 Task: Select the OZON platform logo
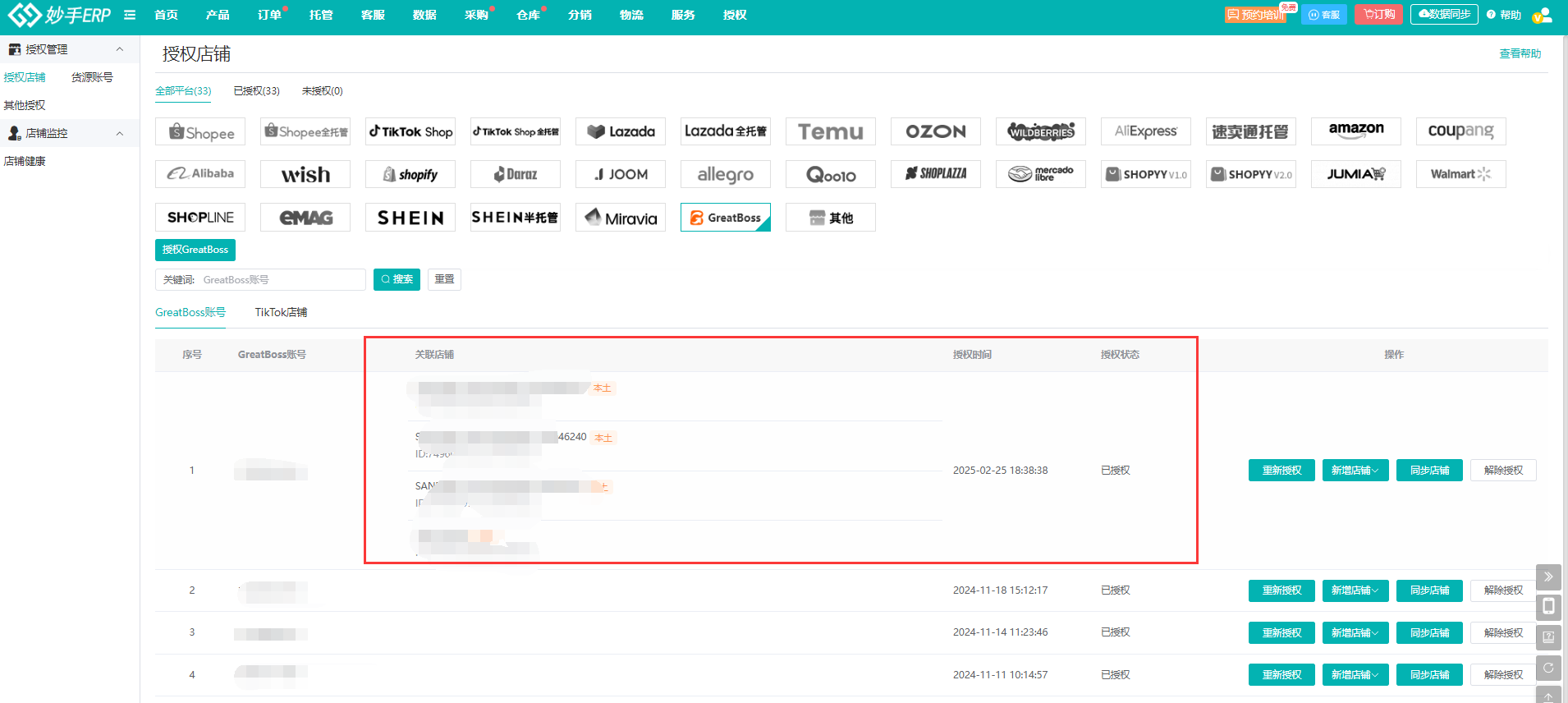click(x=936, y=131)
